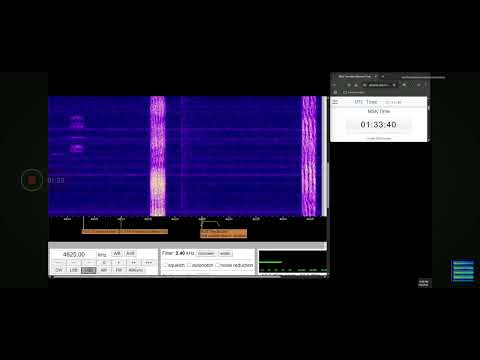The height and width of the screenshot is (360, 480).
Task: Select LSB demodulation mode
Action: 73,270
